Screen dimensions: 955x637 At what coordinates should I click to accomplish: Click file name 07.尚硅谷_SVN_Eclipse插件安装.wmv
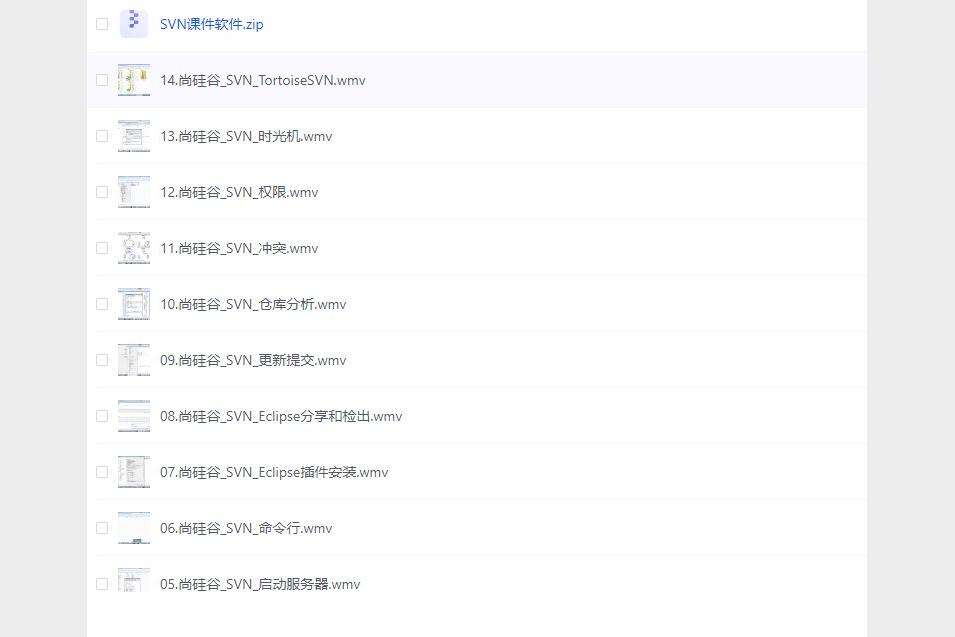click(x=274, y=473)
